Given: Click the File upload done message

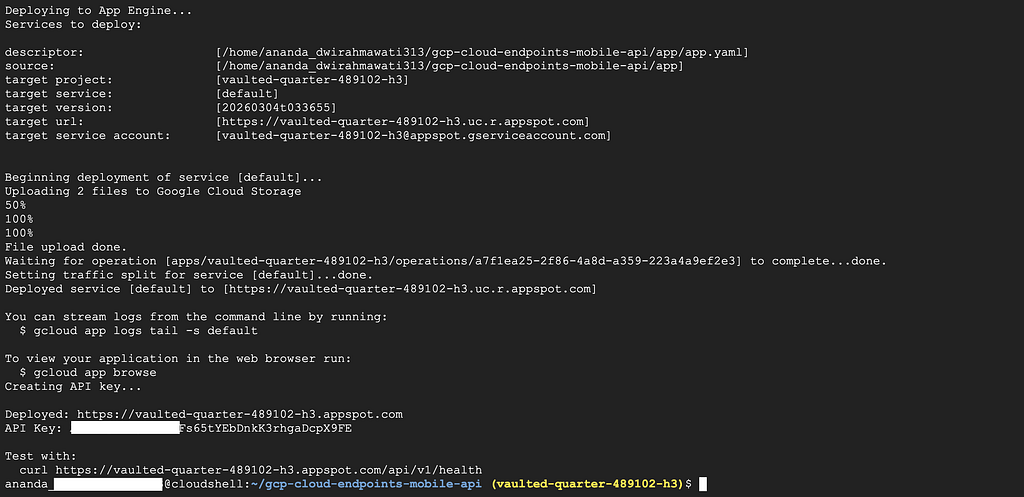Looking at the screenshot, I should (x=66, y=248).
